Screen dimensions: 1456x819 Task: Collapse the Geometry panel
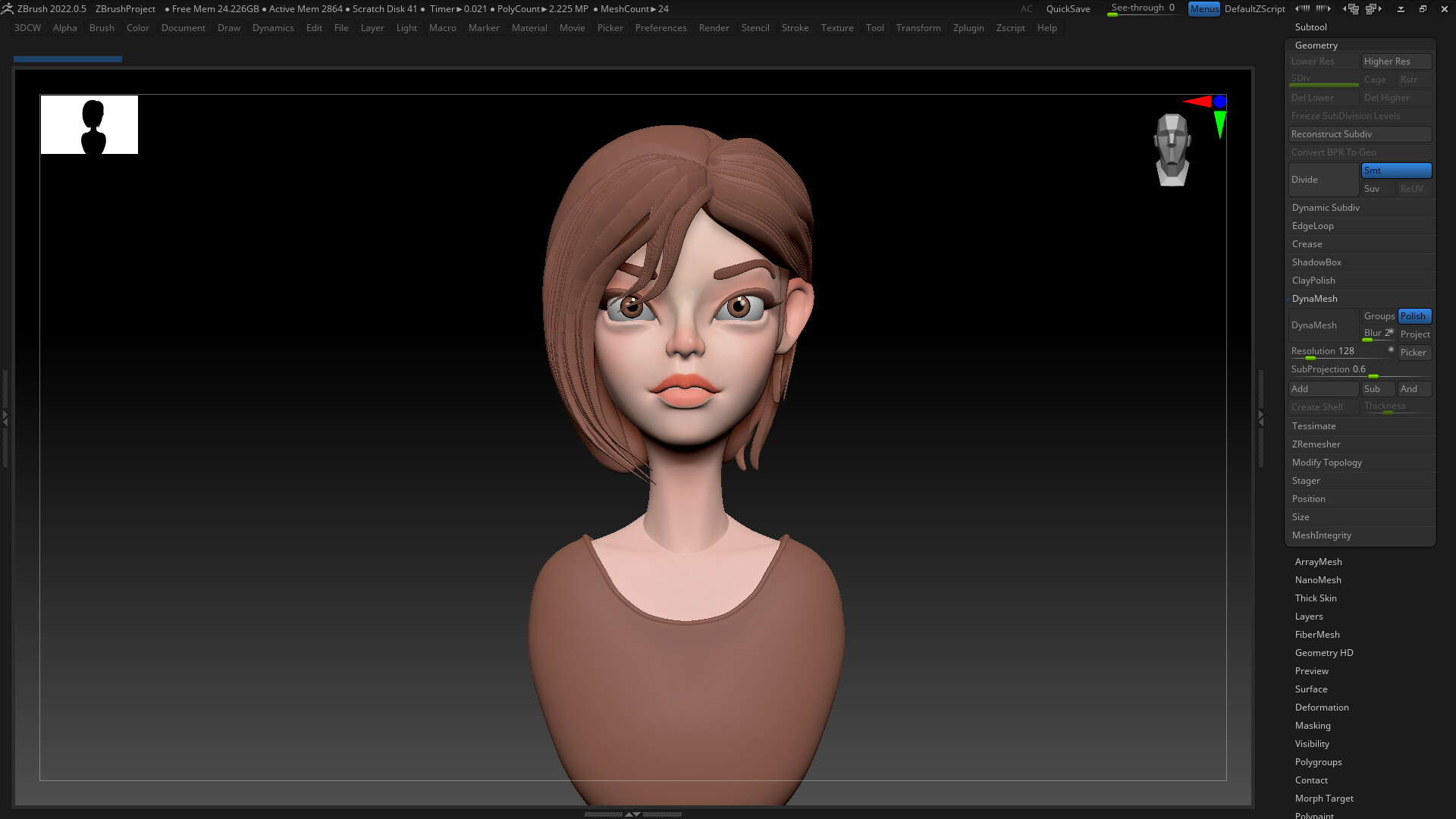pos(1316,45)
